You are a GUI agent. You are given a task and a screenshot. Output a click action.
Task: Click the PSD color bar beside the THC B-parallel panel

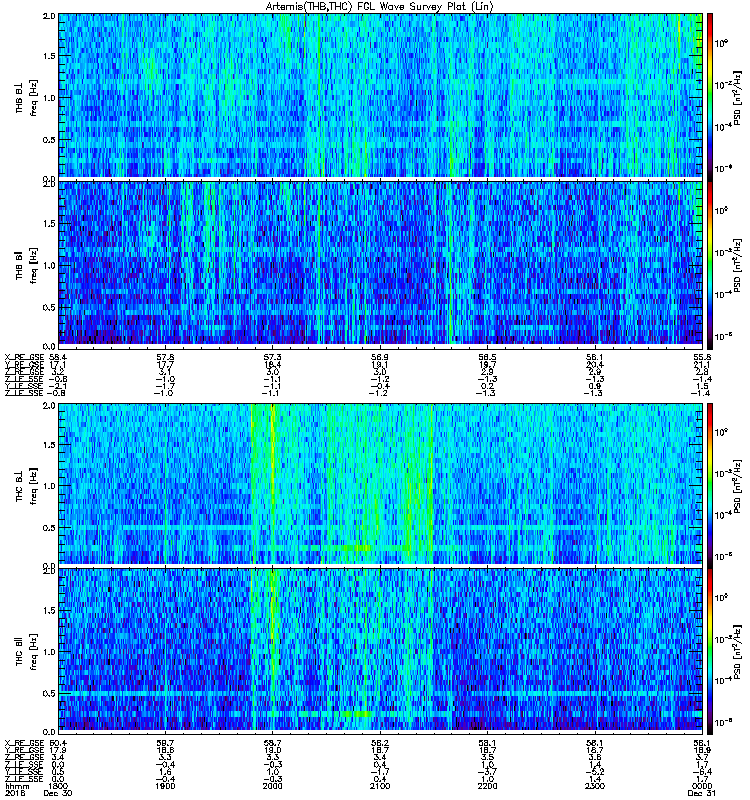coord(710,651)
